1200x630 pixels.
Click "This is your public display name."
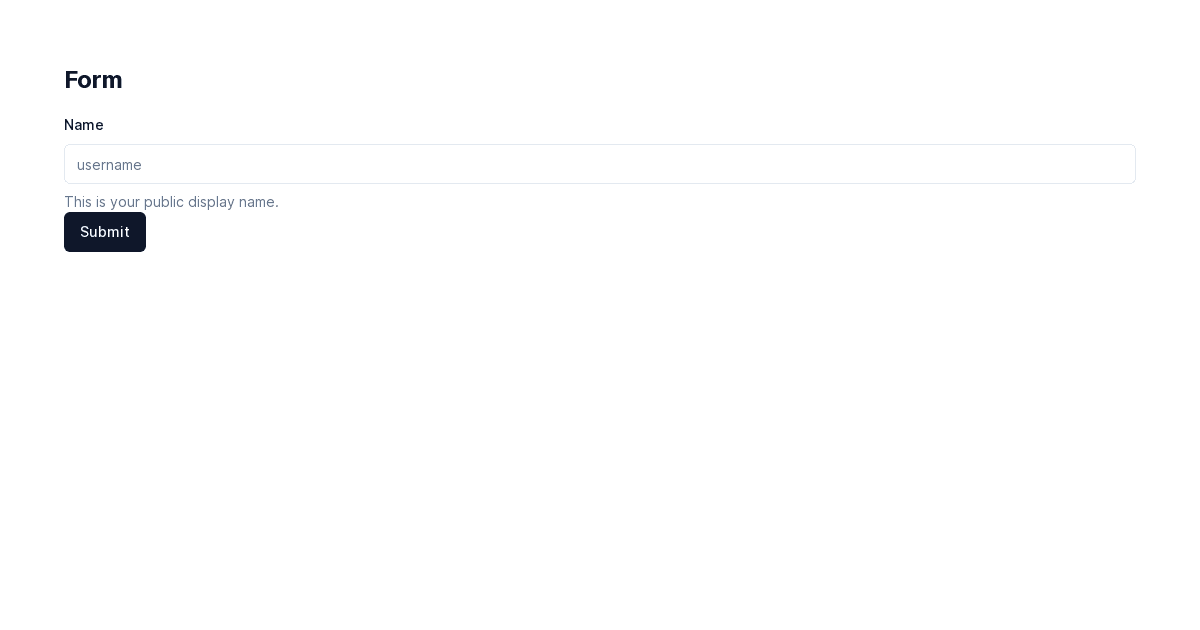click(171, 202)
